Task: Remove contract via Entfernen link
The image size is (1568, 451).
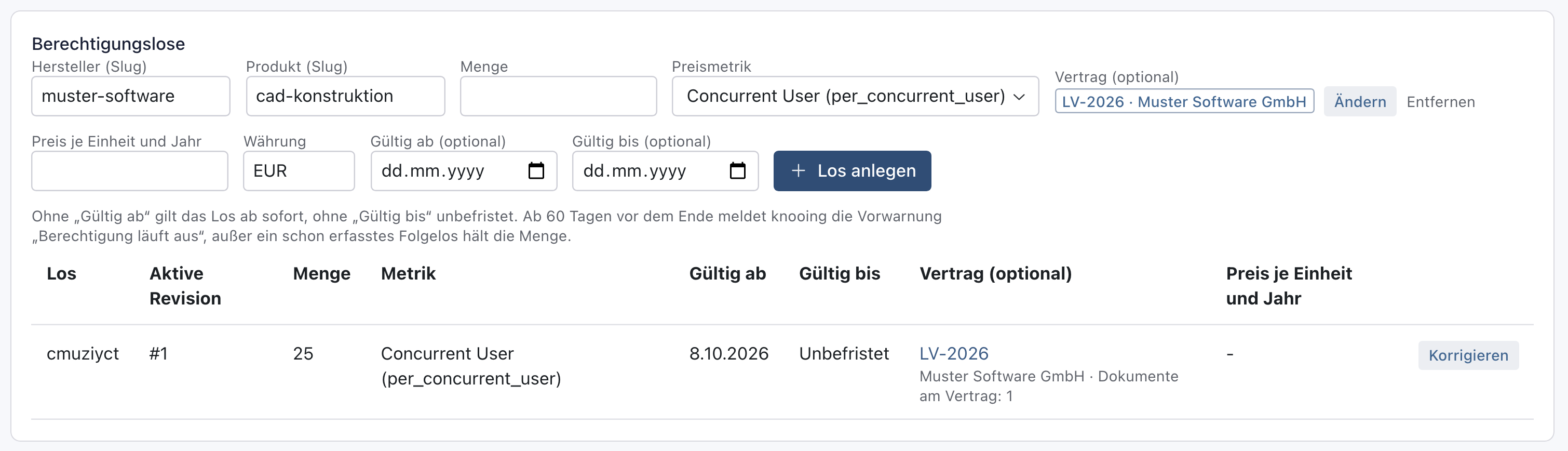Action: [x=1441, y=102]
